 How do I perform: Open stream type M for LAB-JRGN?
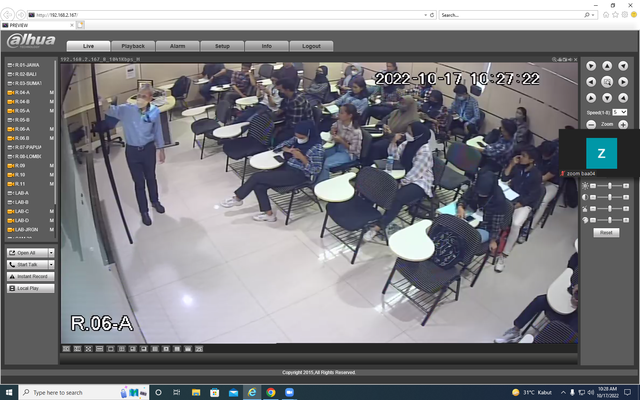[x=51, y=230]
